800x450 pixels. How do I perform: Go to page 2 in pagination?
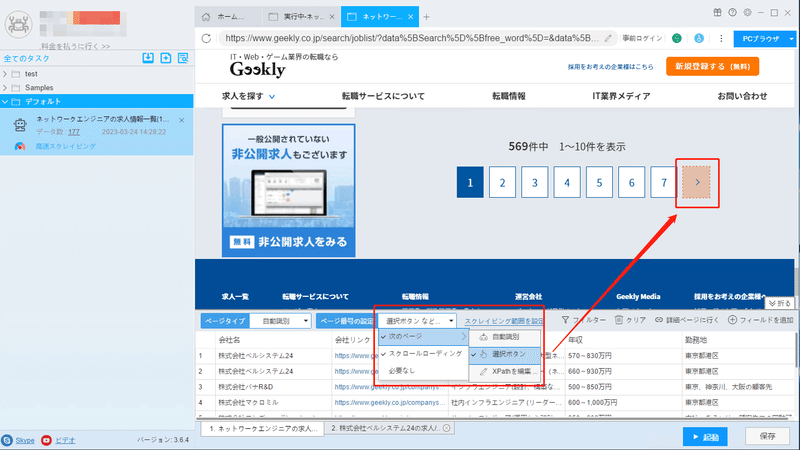point(502,182)
